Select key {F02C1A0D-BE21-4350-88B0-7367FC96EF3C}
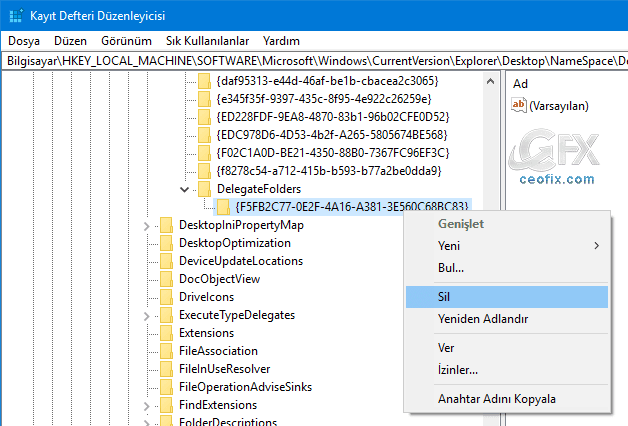 point(333,153)
